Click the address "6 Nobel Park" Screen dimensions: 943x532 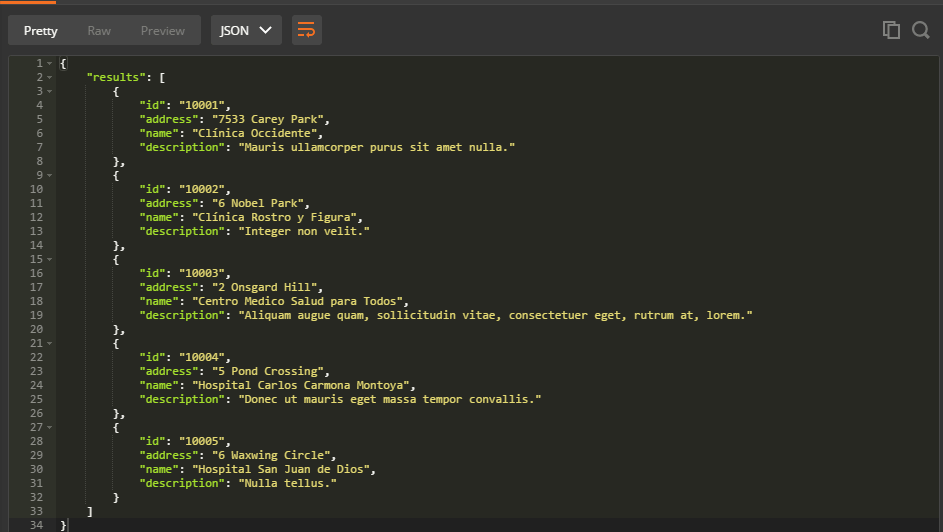tap(258, 203)
